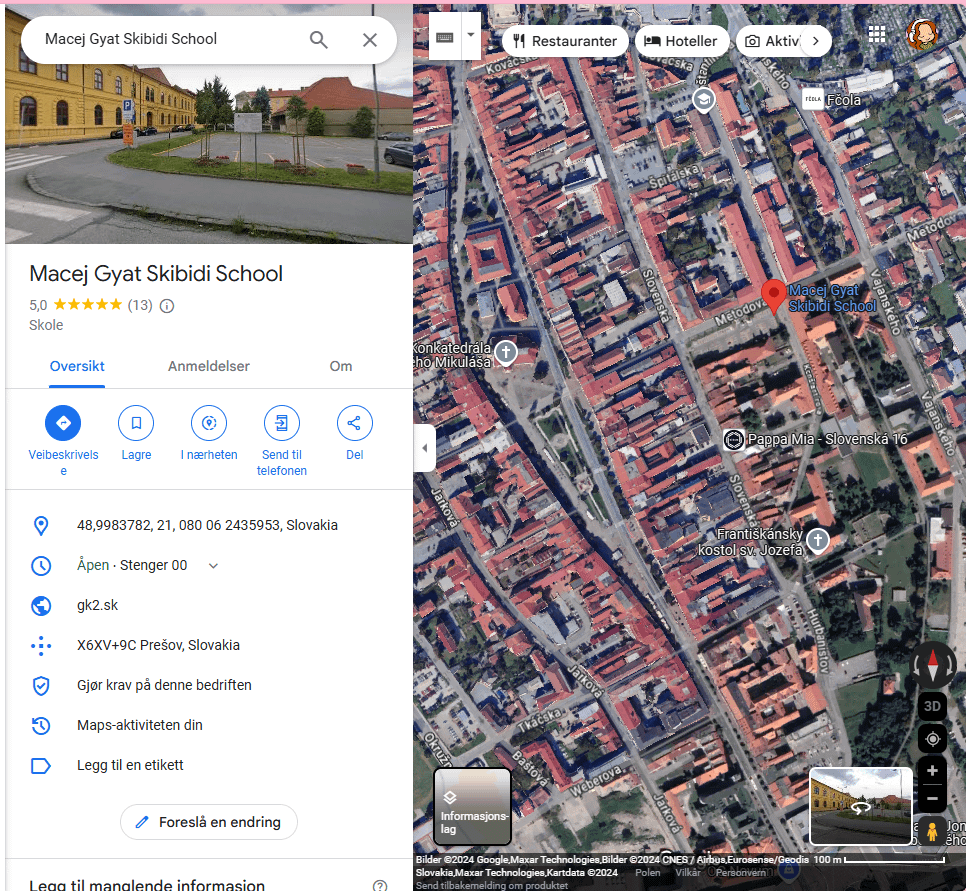Viewport: 966px width, 891px height.
Task: Select the Restauranter filter chip
Action: pyautogui.click(x=566, y=41)
